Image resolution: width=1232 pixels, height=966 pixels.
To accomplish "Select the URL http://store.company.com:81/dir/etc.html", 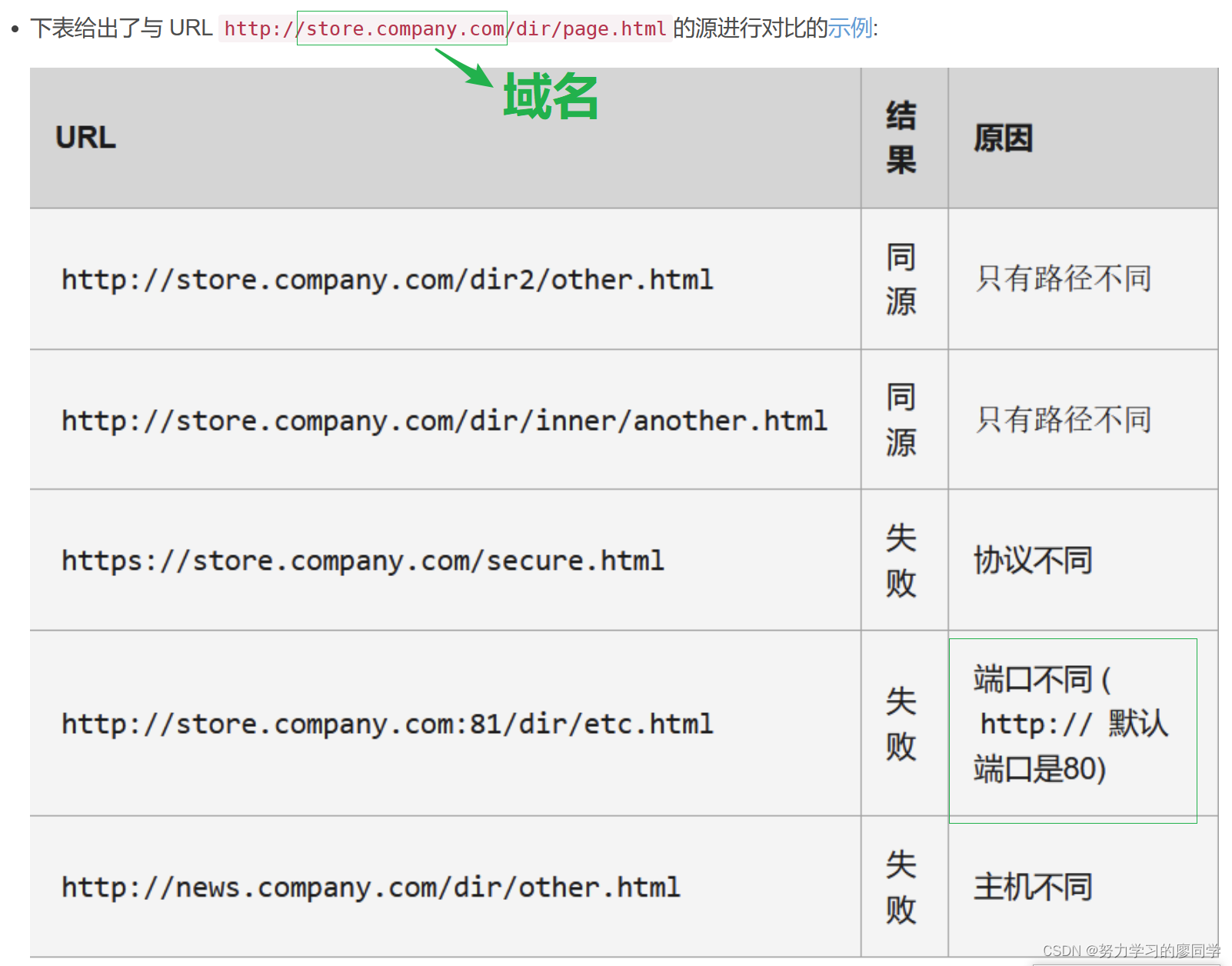I will (386, 724).
